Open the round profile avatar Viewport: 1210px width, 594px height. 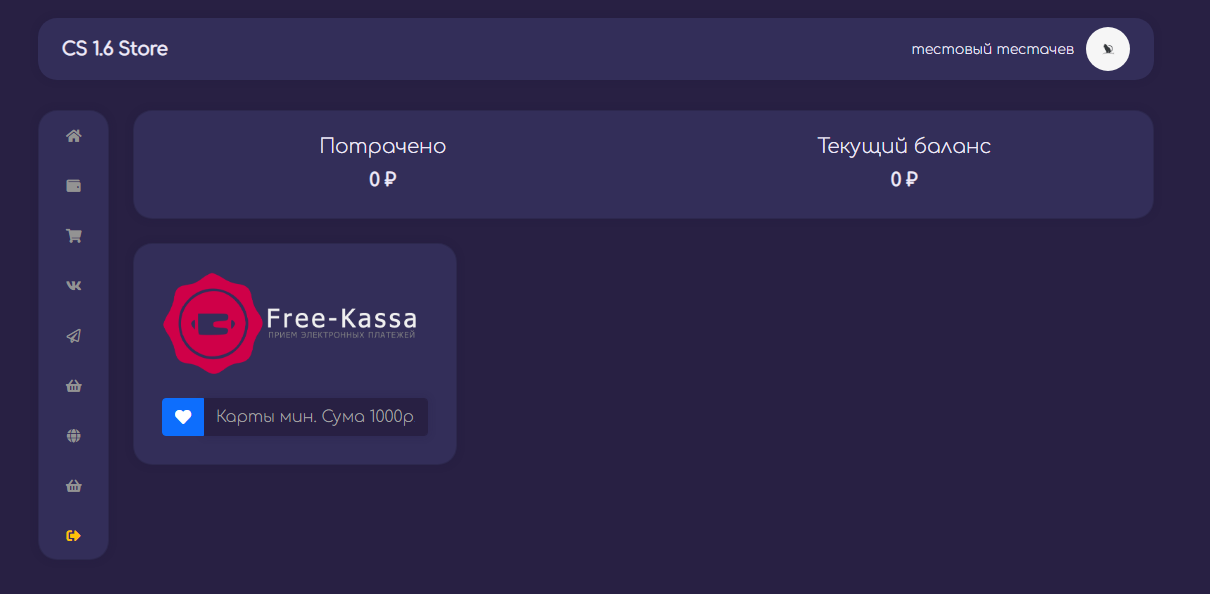1108,49
